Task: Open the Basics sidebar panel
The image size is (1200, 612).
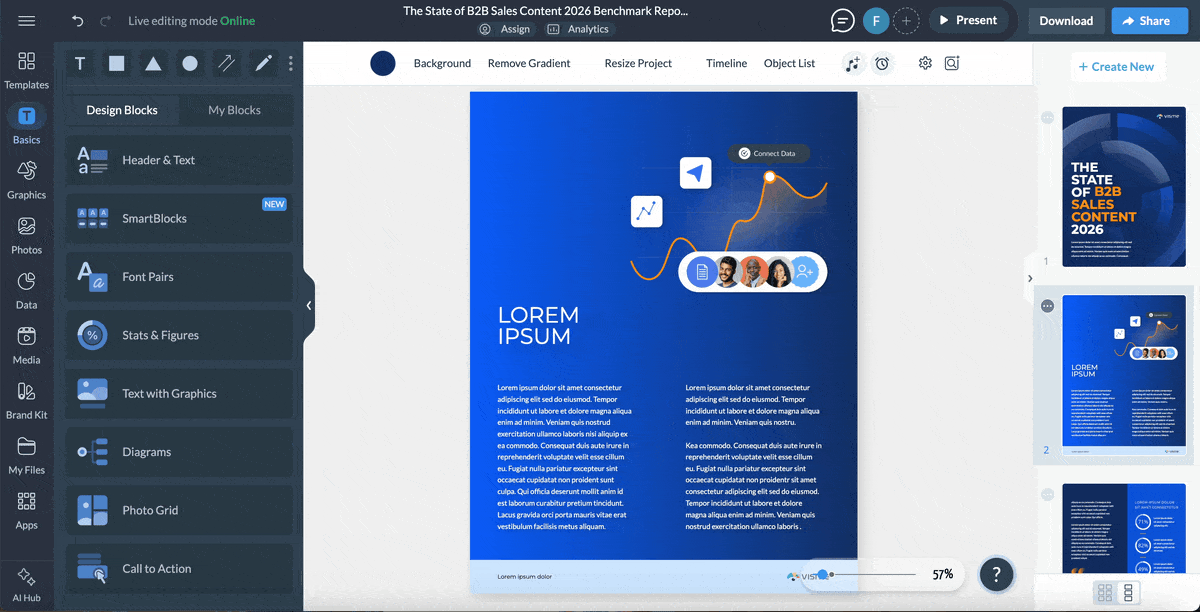Action: pos(27,125)
